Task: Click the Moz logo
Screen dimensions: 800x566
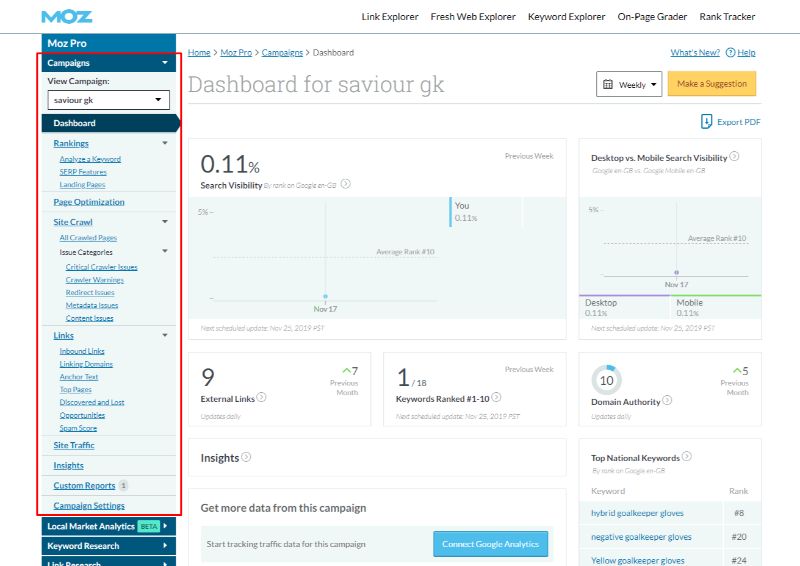Action: click(x=67, y=17)
